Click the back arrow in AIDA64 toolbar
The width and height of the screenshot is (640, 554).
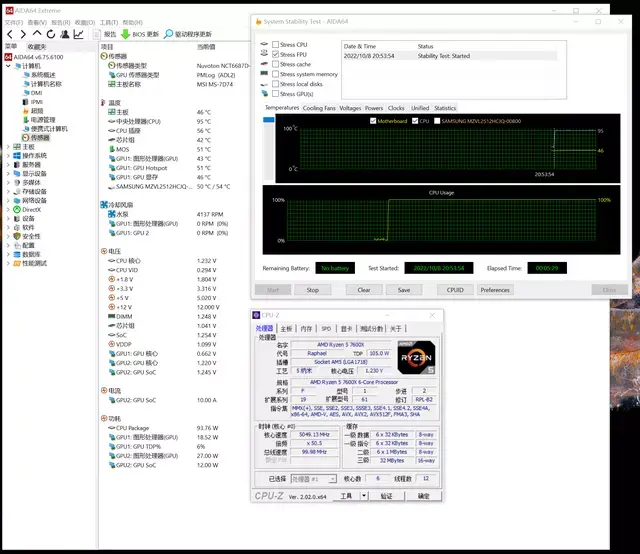coord(10,34)
